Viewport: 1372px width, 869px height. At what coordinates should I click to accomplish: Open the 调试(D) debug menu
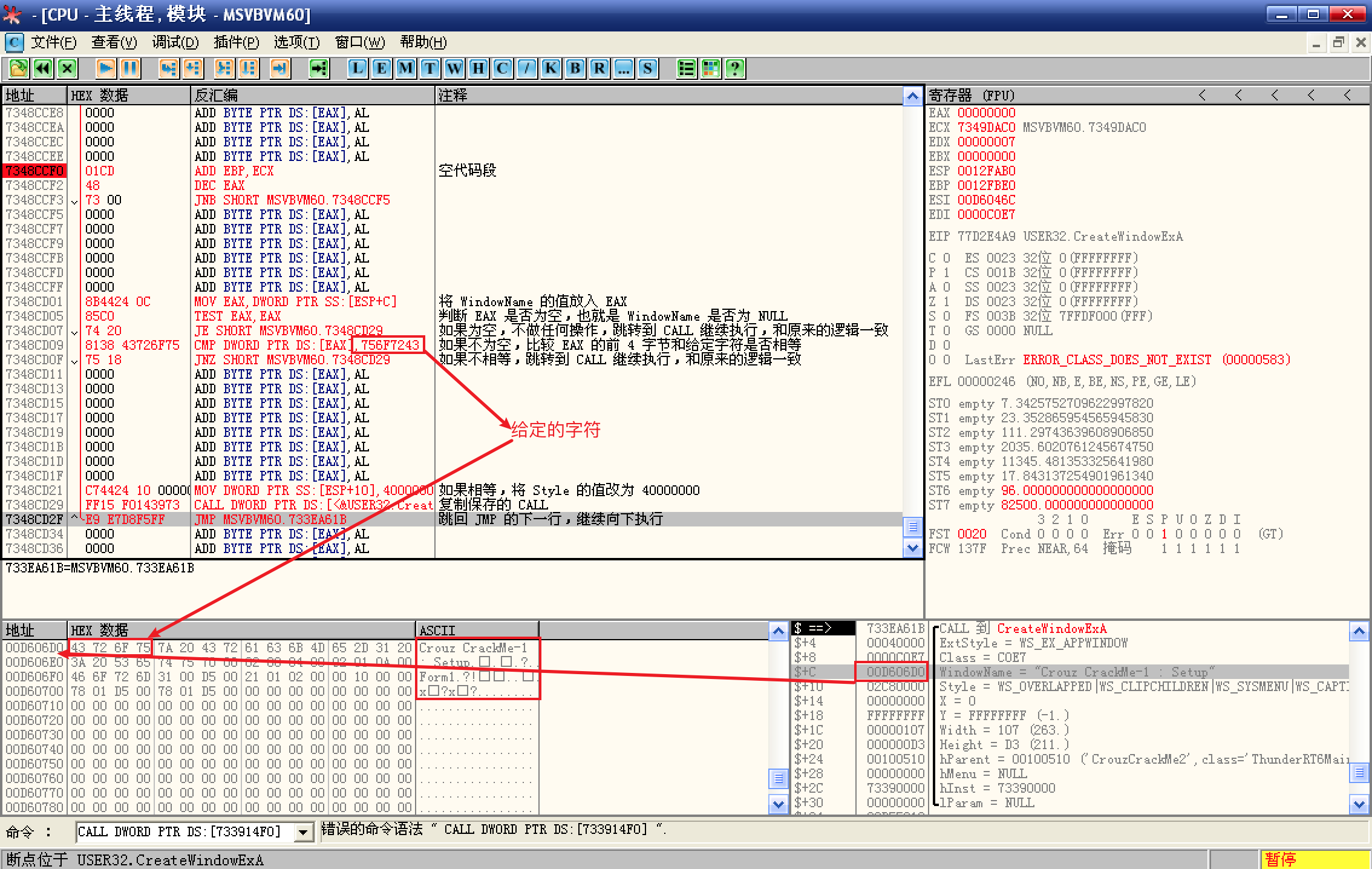(175, 42)
